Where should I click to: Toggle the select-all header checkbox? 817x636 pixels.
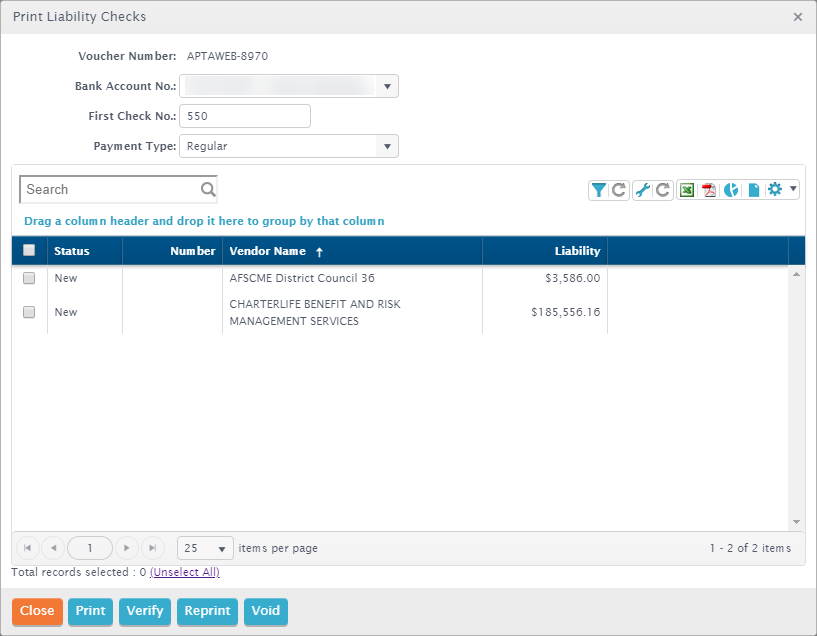click(x=29, y=251)
